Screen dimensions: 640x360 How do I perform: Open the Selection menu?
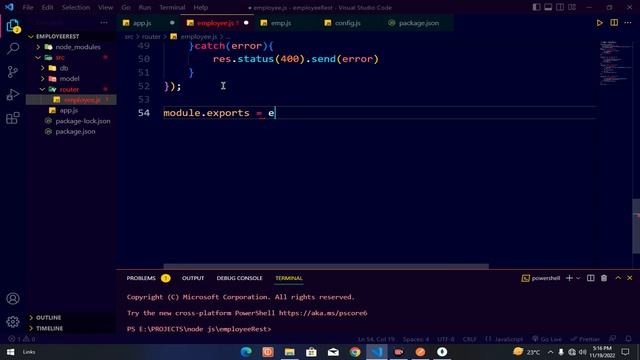[76, 7]
